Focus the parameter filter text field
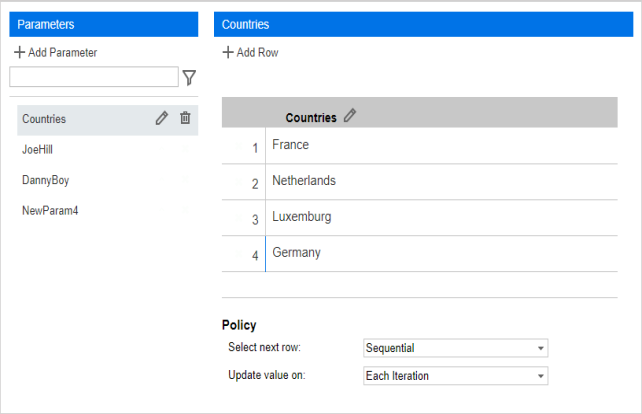The height and width of the screenshot is (414, 642). coord(94,77)
